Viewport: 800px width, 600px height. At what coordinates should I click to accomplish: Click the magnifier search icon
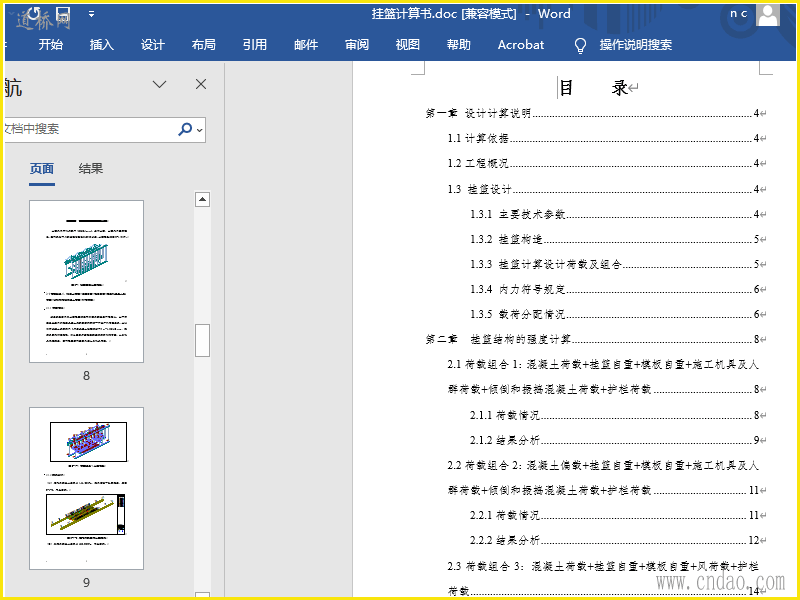click(x=185, y=129)
